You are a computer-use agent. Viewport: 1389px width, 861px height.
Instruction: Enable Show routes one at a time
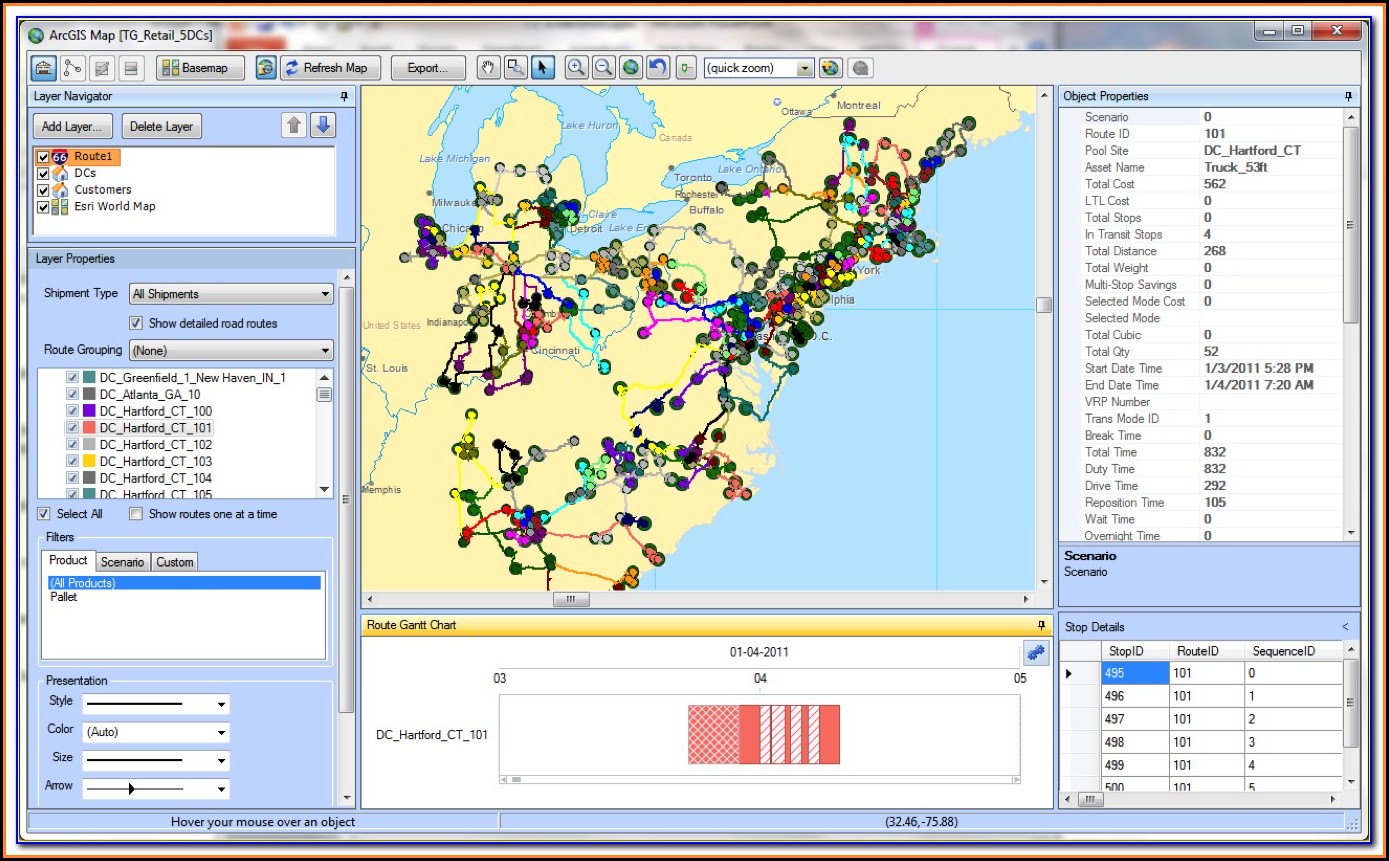point(136,514)
